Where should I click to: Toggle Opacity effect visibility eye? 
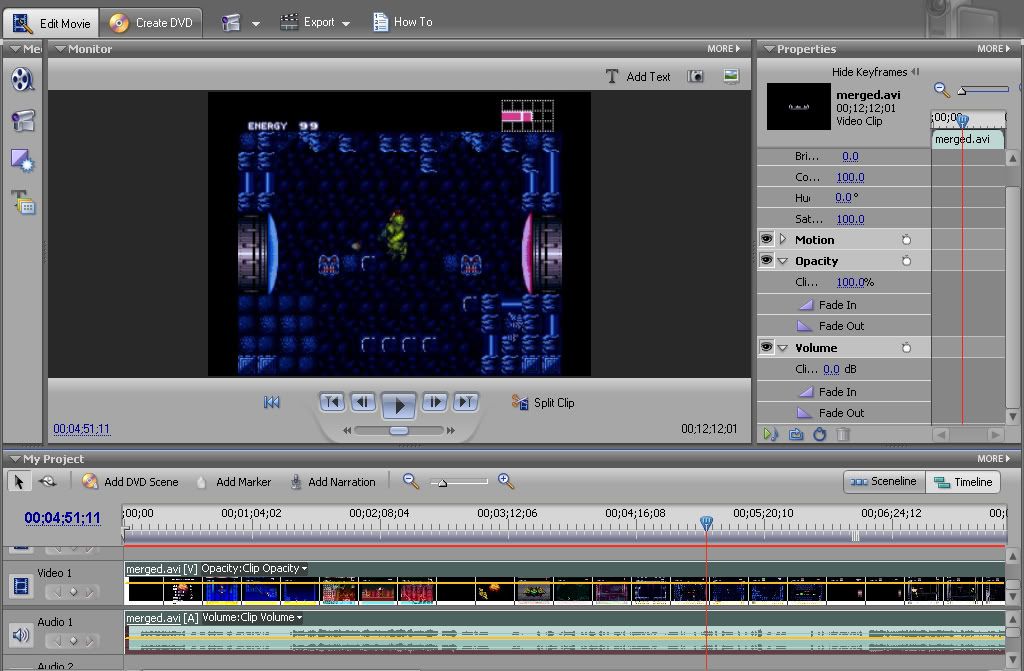tap(766, 260)
